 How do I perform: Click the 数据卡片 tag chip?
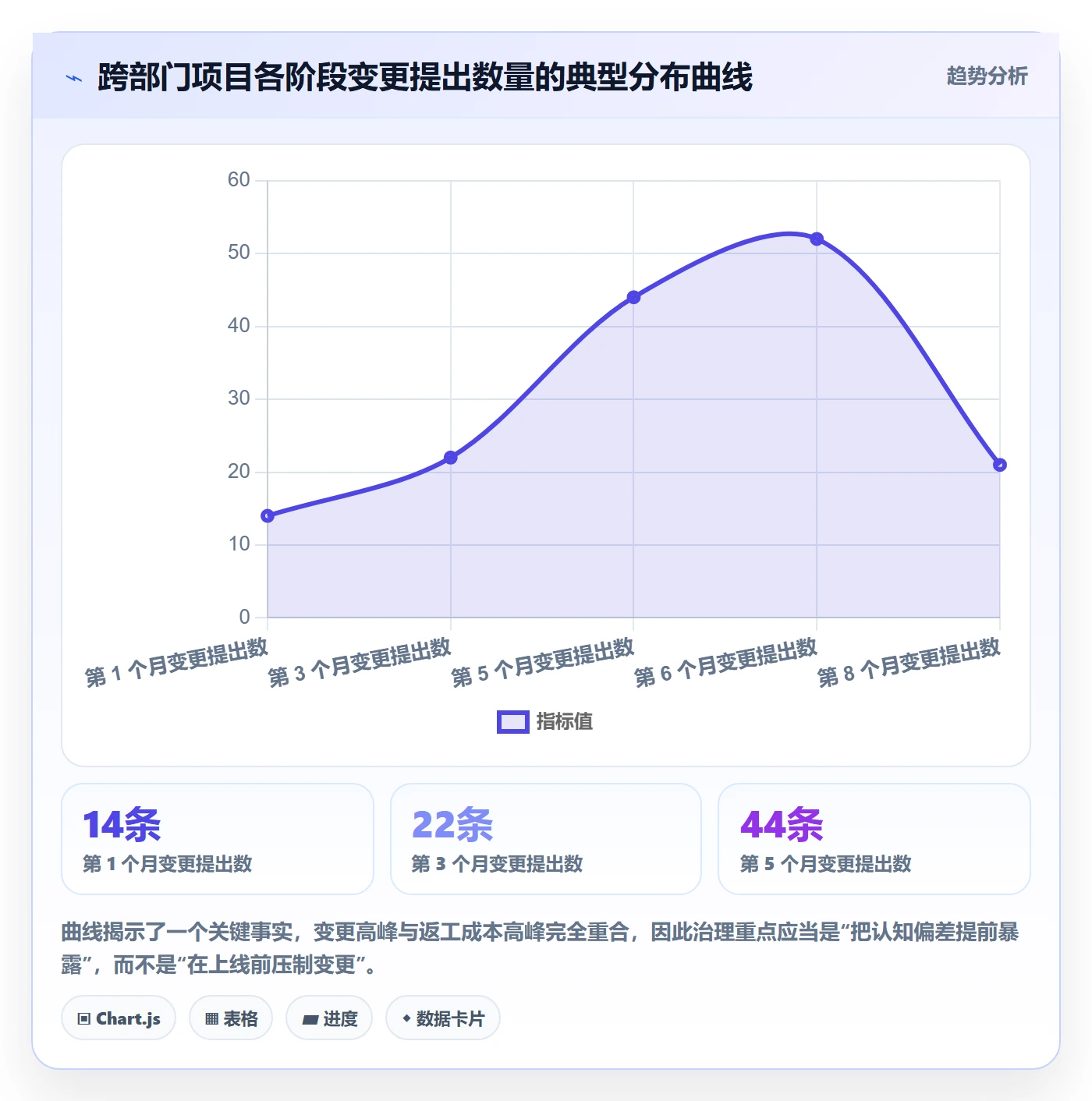point(443,1018)
